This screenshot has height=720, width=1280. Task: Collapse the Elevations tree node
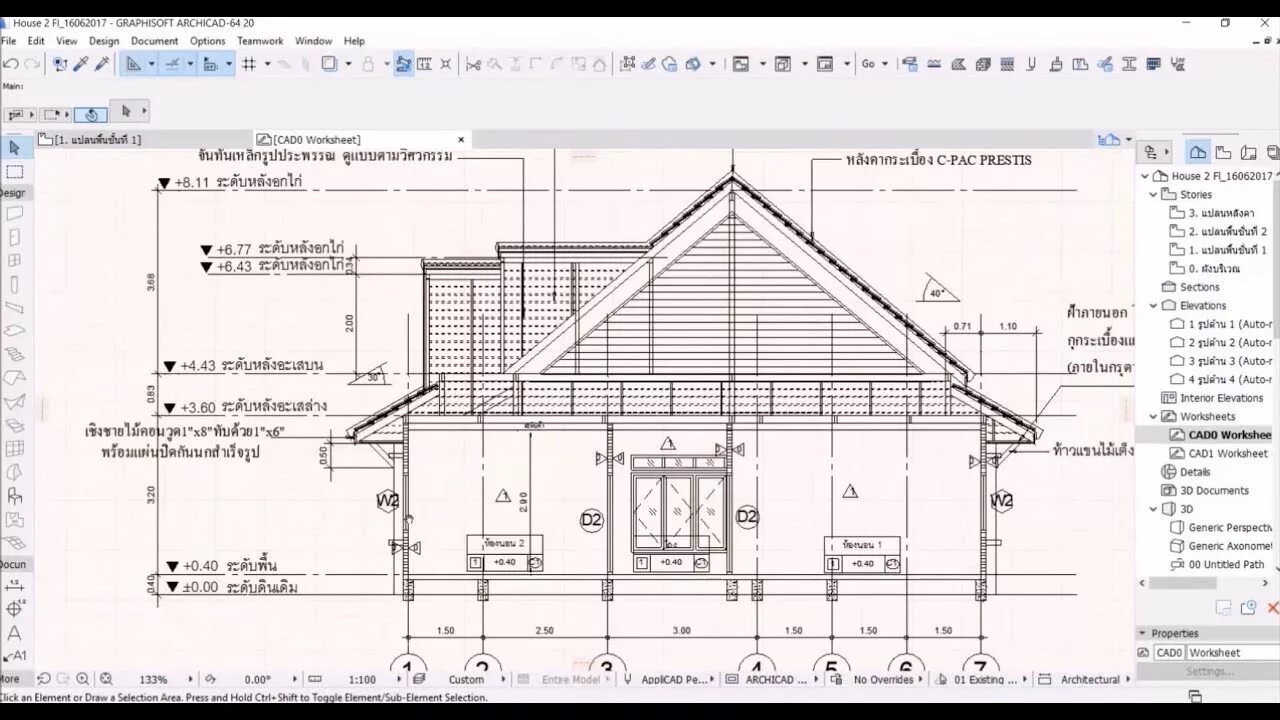[x=1153, y=306]
